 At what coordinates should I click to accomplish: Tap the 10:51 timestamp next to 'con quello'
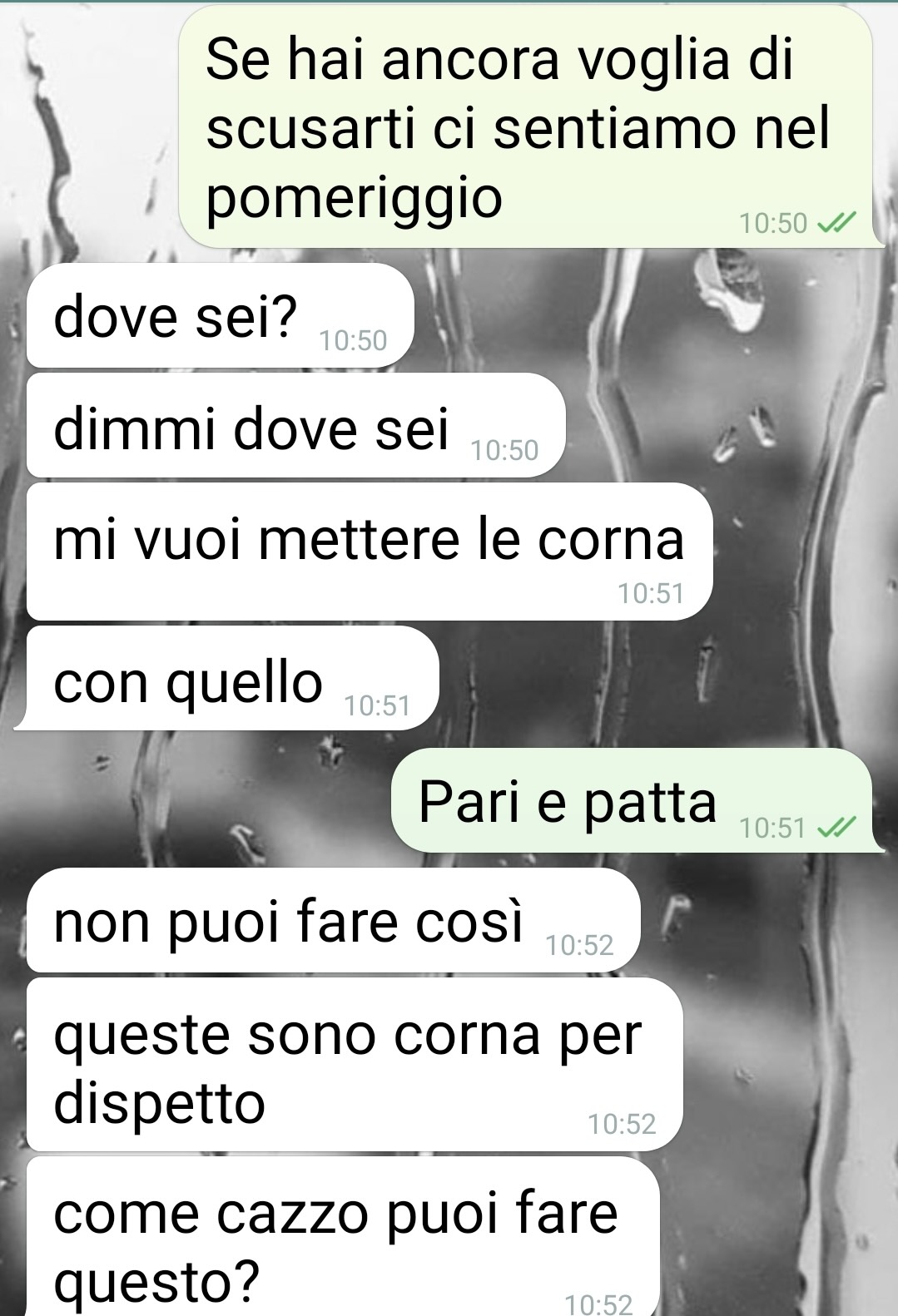(x=378, y=705)
